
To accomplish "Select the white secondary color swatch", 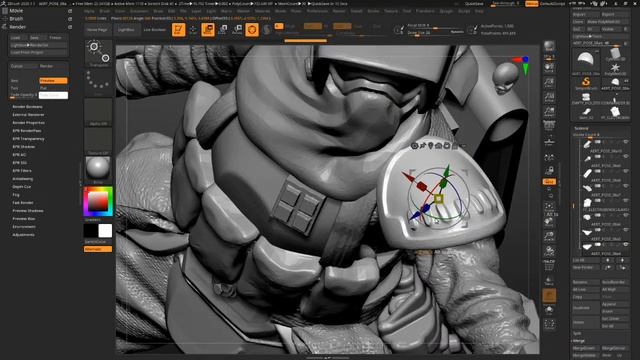I will tap(105, 231).
